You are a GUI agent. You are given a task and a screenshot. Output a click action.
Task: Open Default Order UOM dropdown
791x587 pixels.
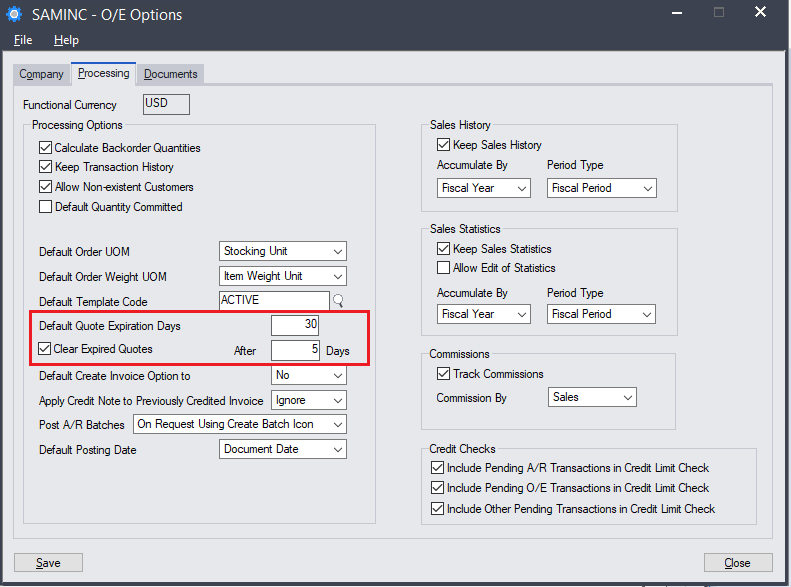282,251
